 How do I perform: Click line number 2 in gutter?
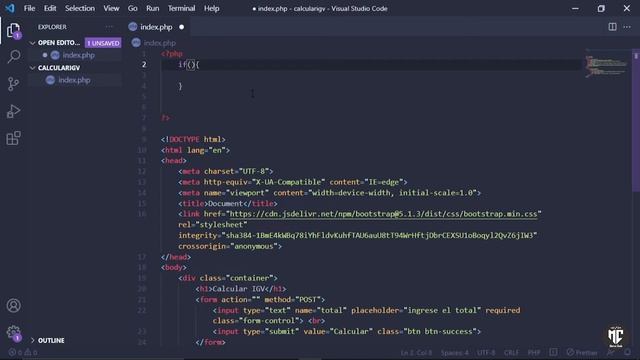pyautogui.click(x=144, y=64)
